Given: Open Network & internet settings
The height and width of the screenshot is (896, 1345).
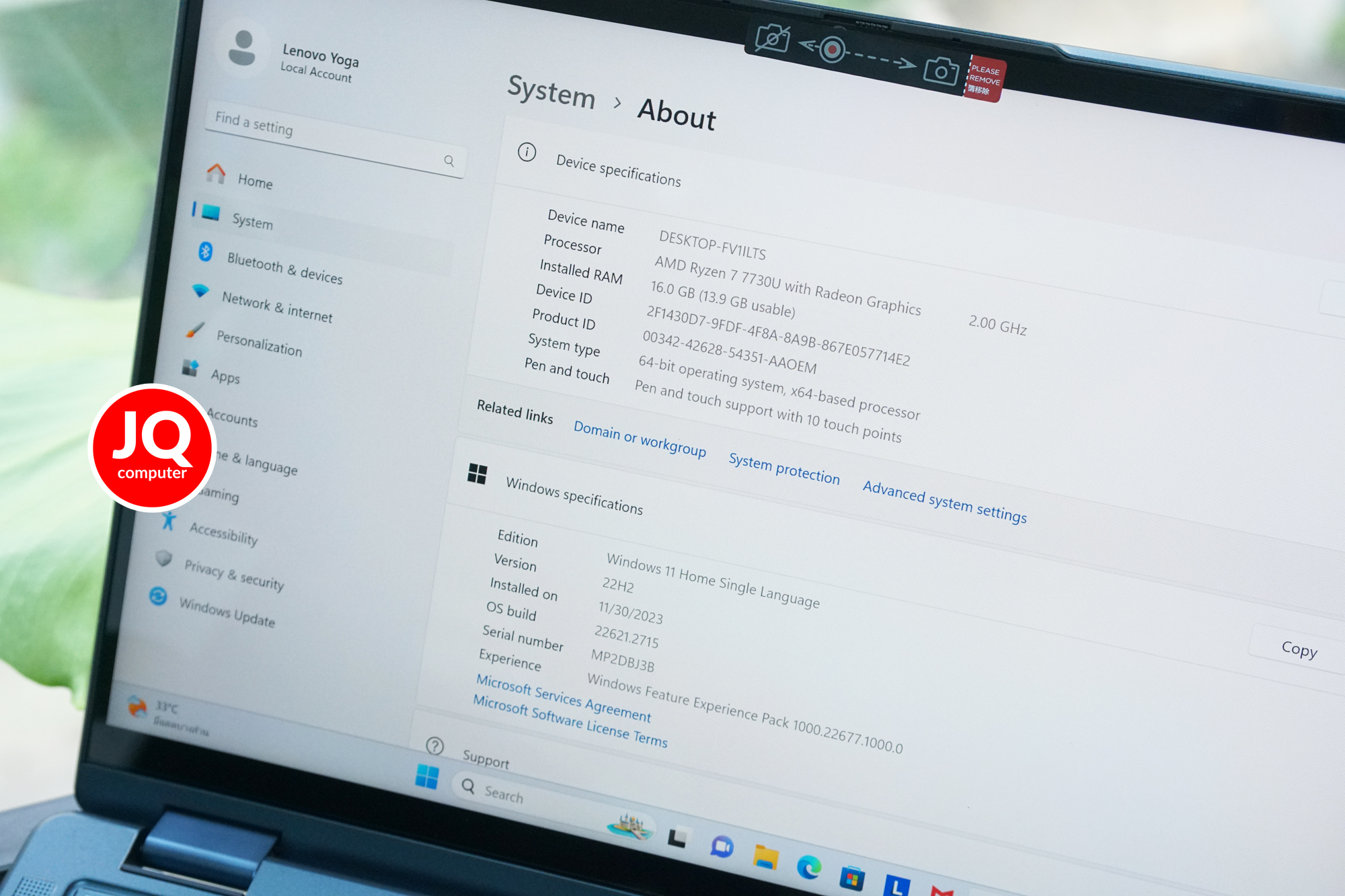Looking at the screenshot, I should click(x=277, y=307).
